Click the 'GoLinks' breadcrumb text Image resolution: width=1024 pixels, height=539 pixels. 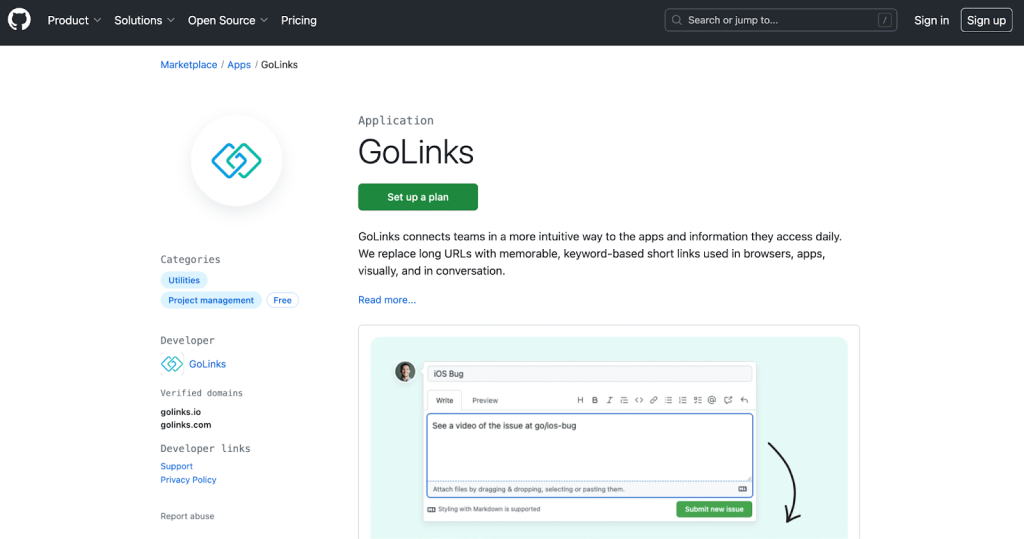[x=280, y=65]
